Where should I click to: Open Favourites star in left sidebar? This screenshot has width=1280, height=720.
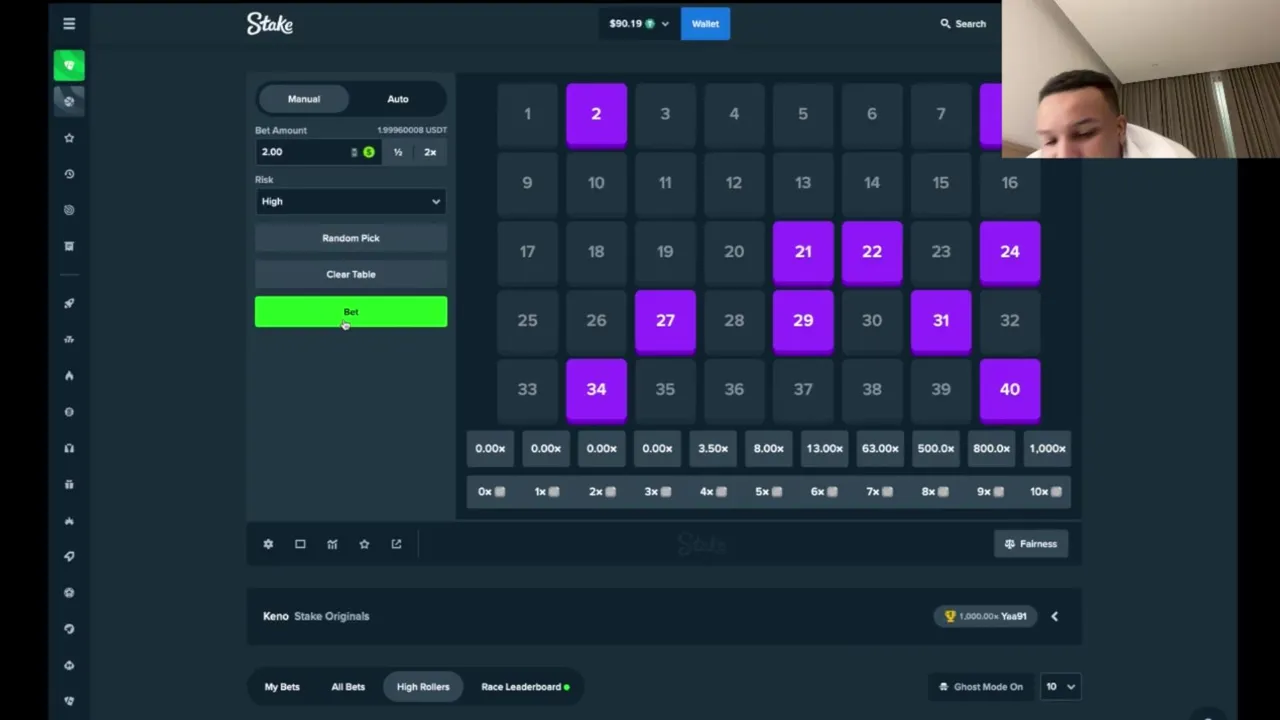point(69,138)
